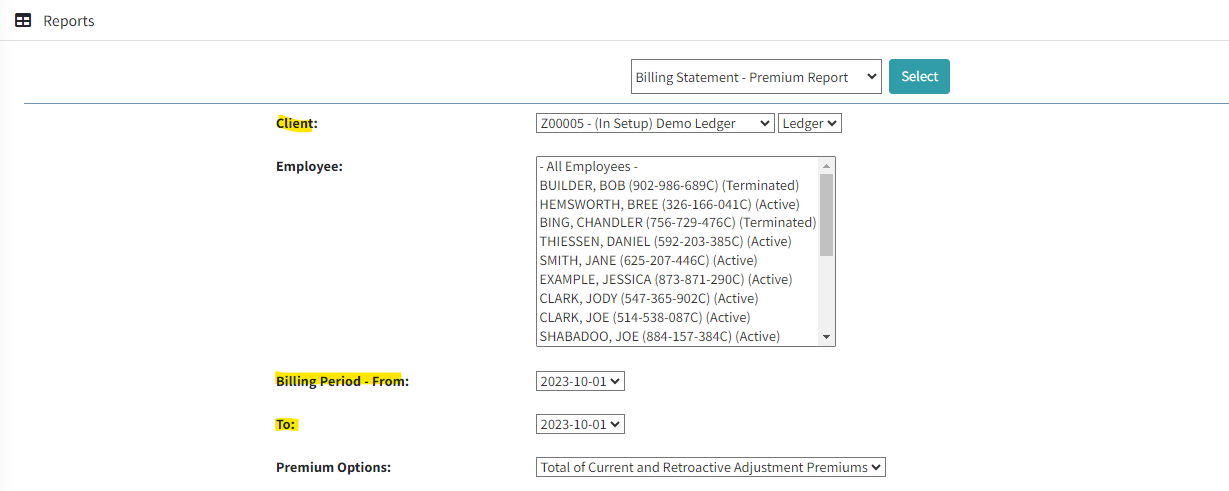Choose SHABADOO, JOE from employee list
Screen dimensions: 1229x491
coord(659,336)
